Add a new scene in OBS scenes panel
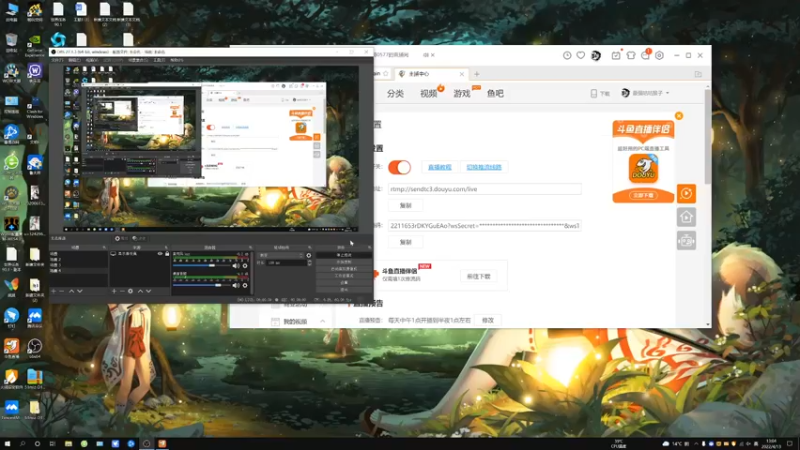Viewport: 800px width, 450px height. (x=54, y=291)
